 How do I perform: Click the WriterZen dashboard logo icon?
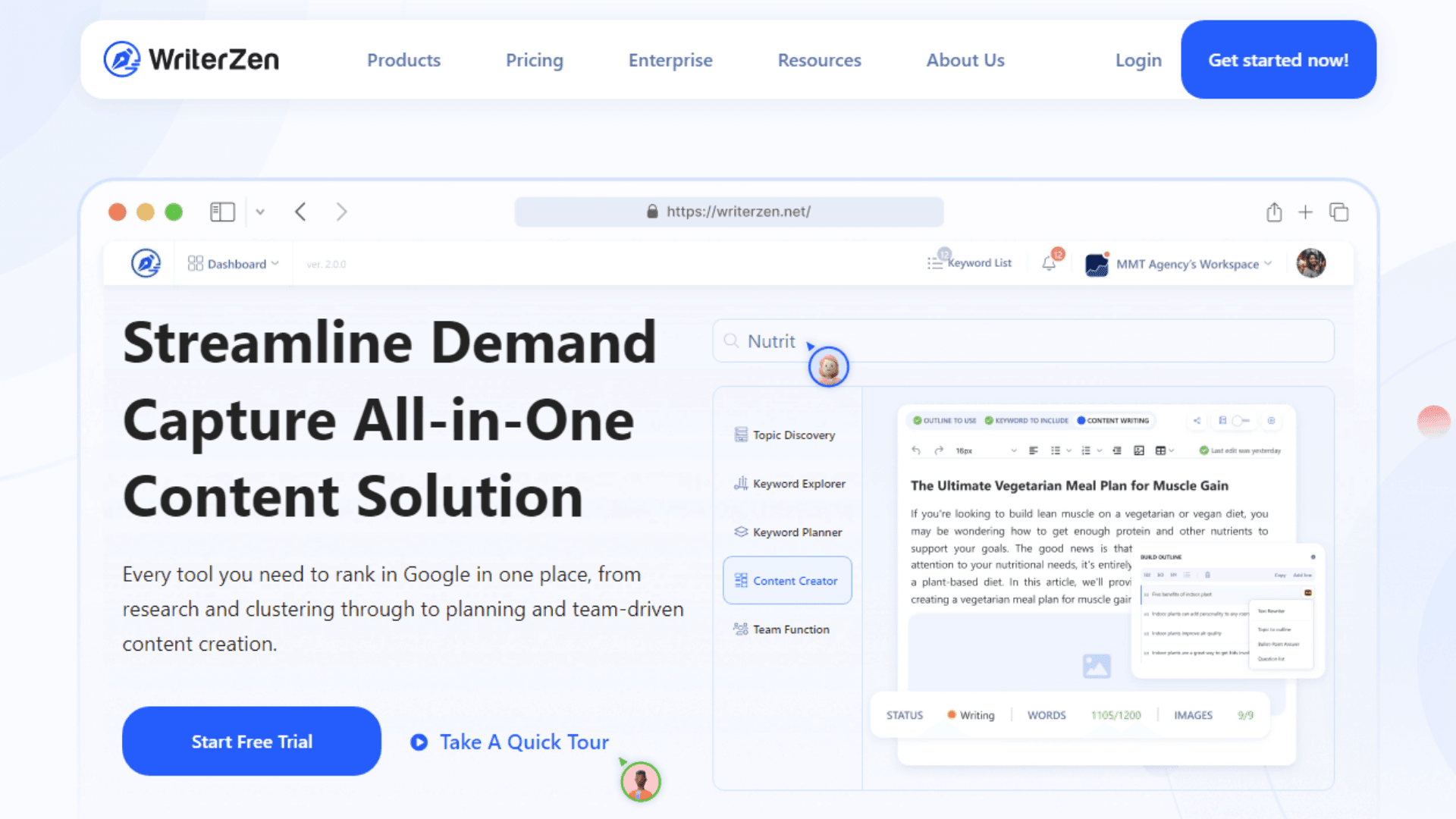[146, 263]
